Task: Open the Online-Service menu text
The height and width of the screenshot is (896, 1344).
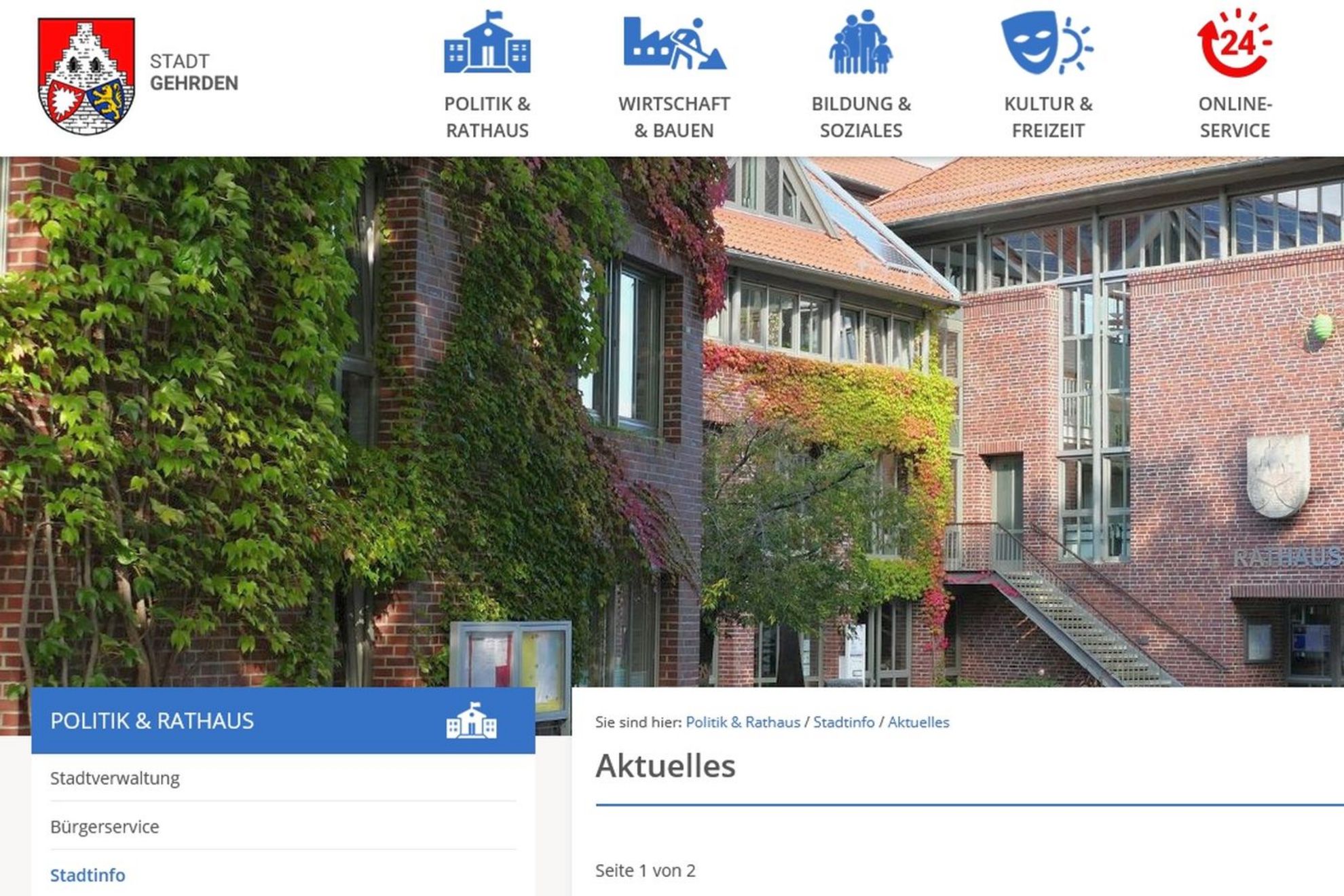Action: 1235,117
